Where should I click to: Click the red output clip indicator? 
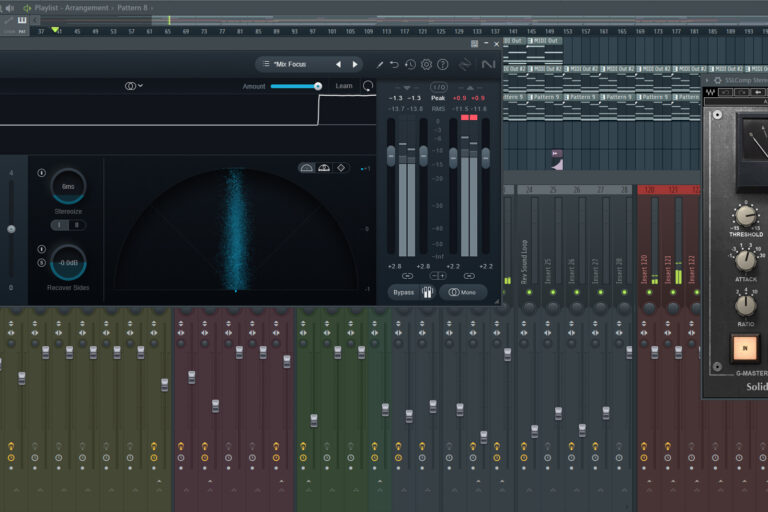coord(469,118)
